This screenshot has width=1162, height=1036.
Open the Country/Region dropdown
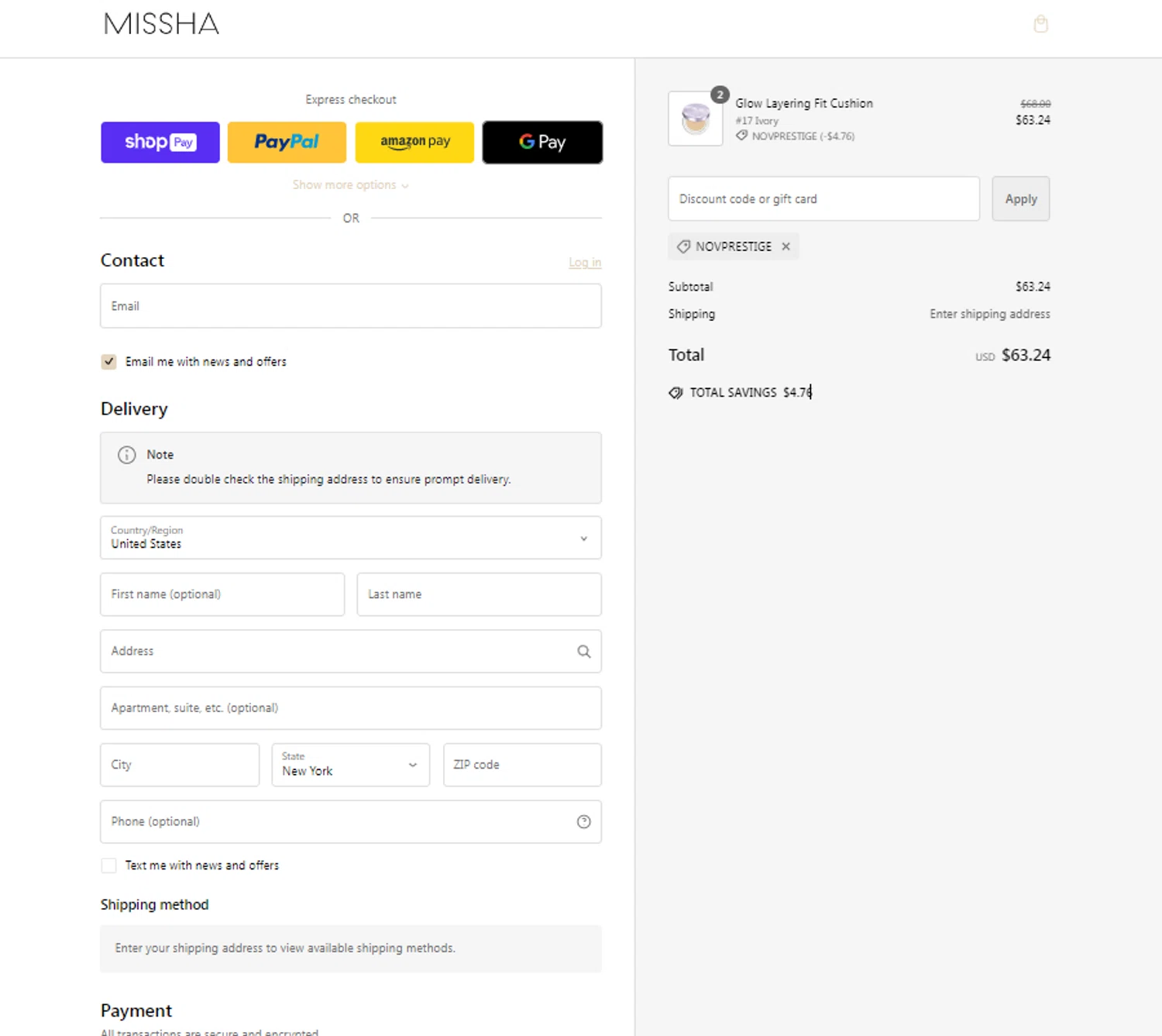pyautogui.click(x=351, y=538)
